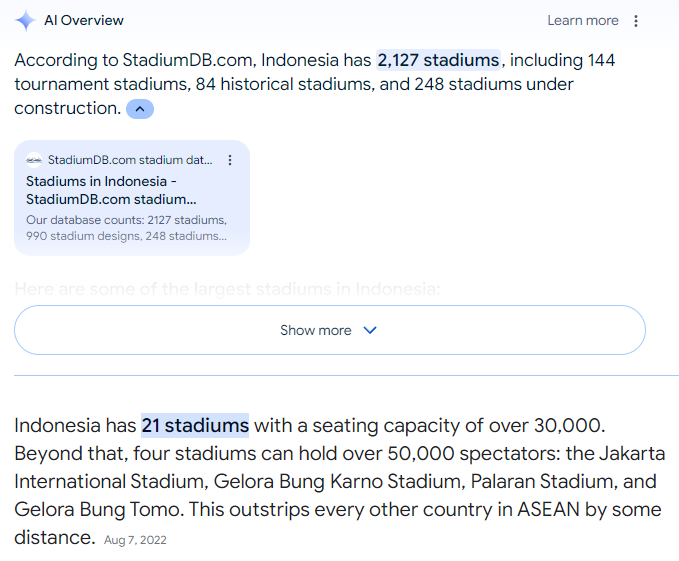
Task: Collapse sources with the chevron after "construction."
Action: (x=140, y=109)
